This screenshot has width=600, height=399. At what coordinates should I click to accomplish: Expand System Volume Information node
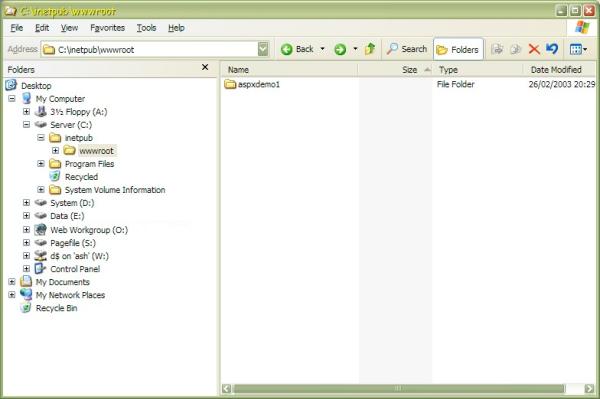pyautogui.click(x=41, y=190)
